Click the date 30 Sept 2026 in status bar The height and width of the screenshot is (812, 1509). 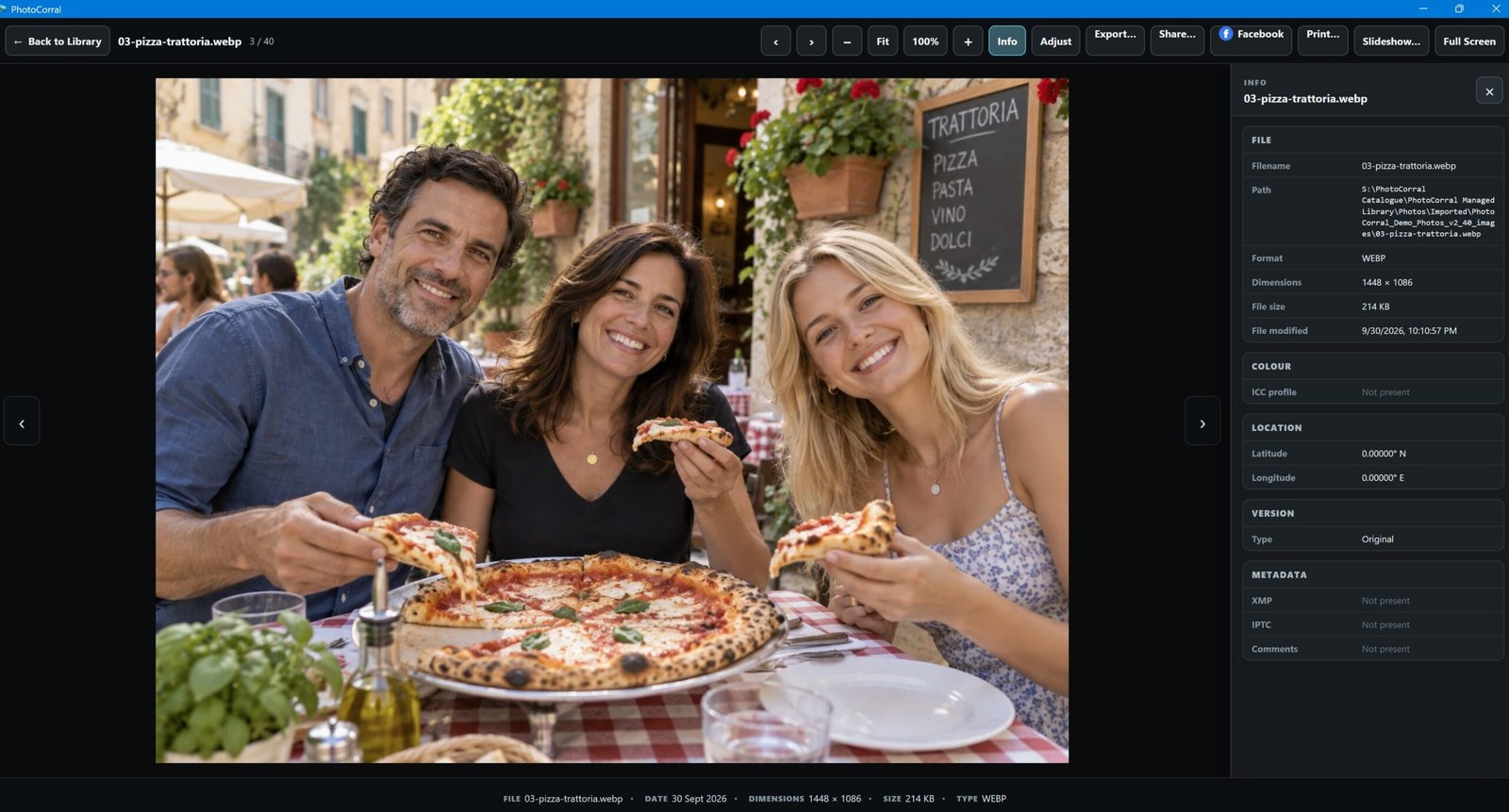[699, 799]
